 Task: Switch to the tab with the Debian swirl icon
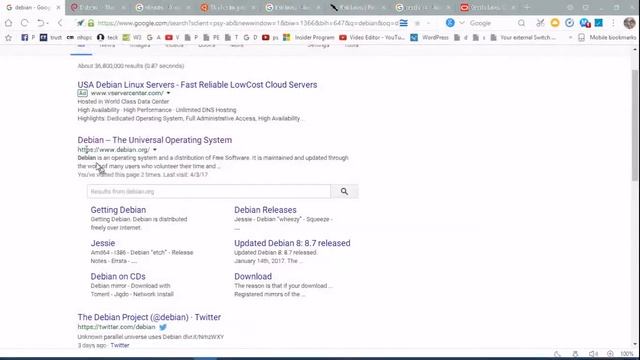tap(98, 7)
